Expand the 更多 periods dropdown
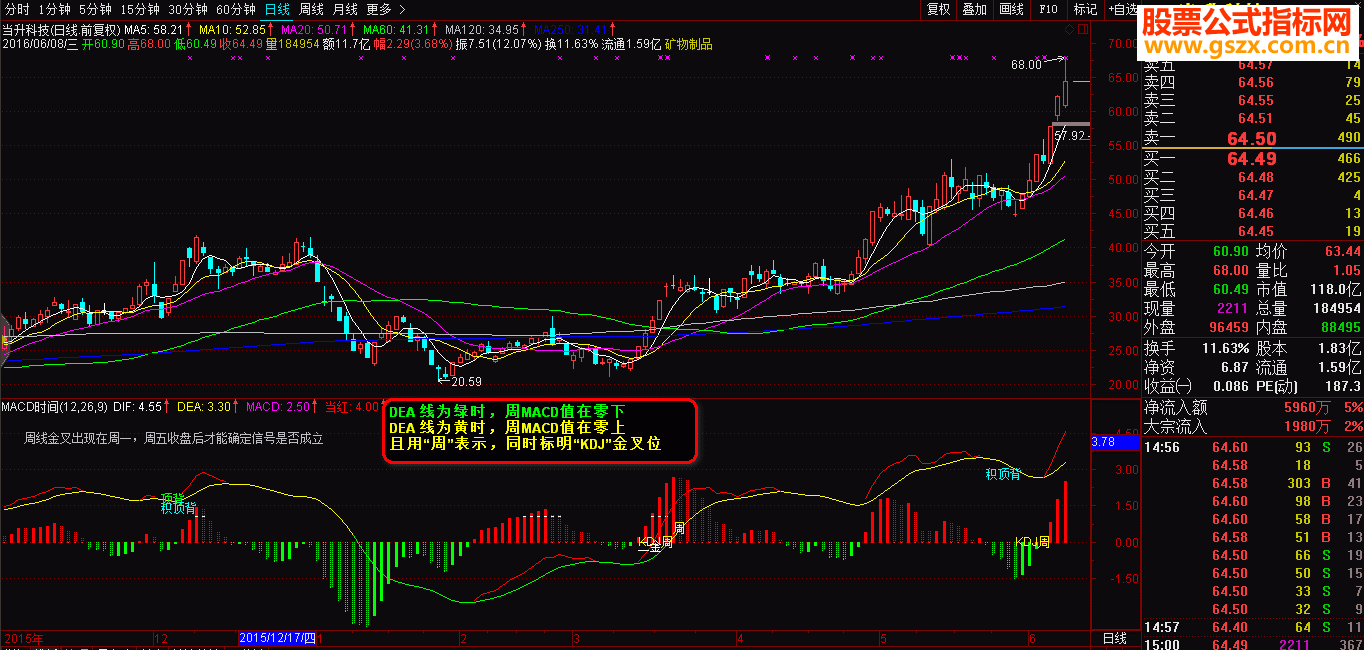Viewport: 1364px width, 650px height. (x=384, y=9)
